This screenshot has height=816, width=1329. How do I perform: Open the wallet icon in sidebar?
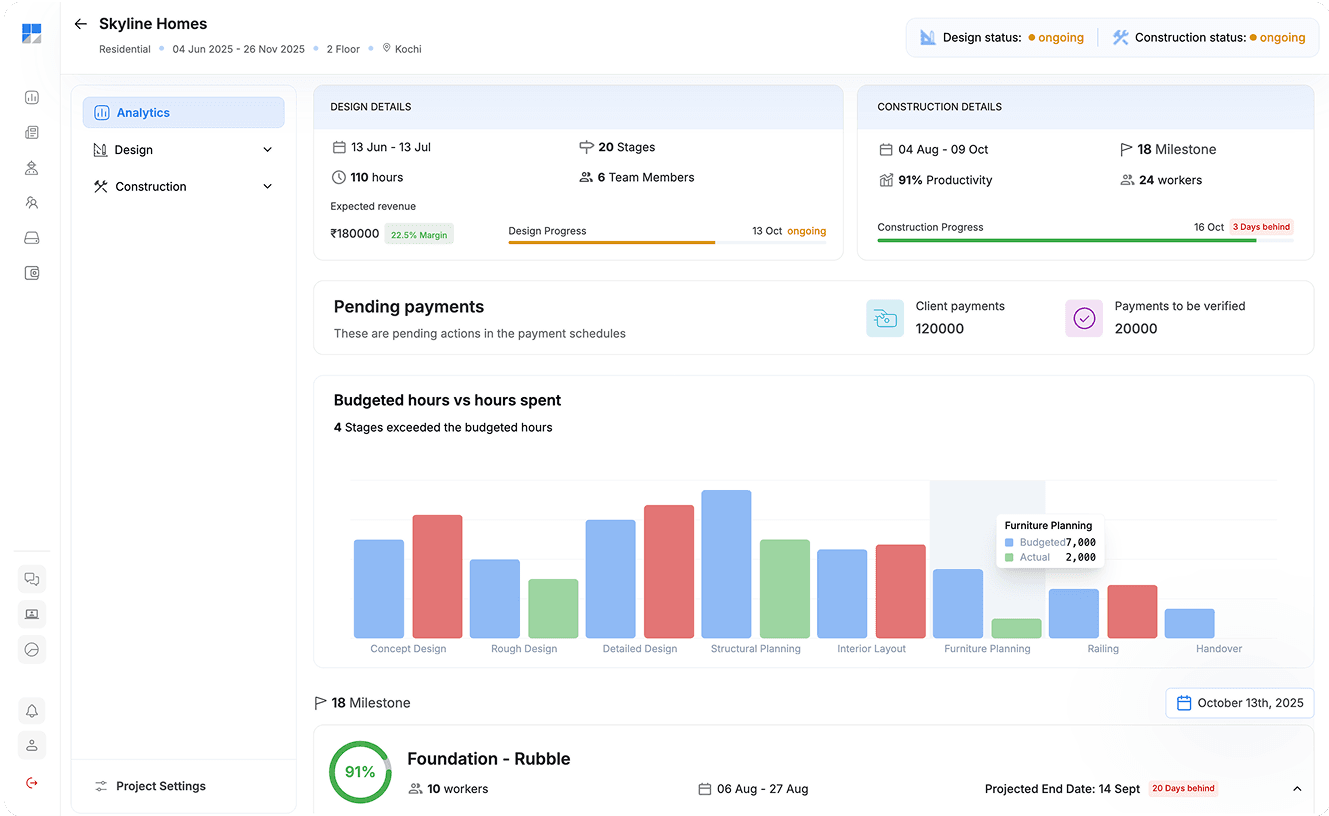tap(32, 273)
